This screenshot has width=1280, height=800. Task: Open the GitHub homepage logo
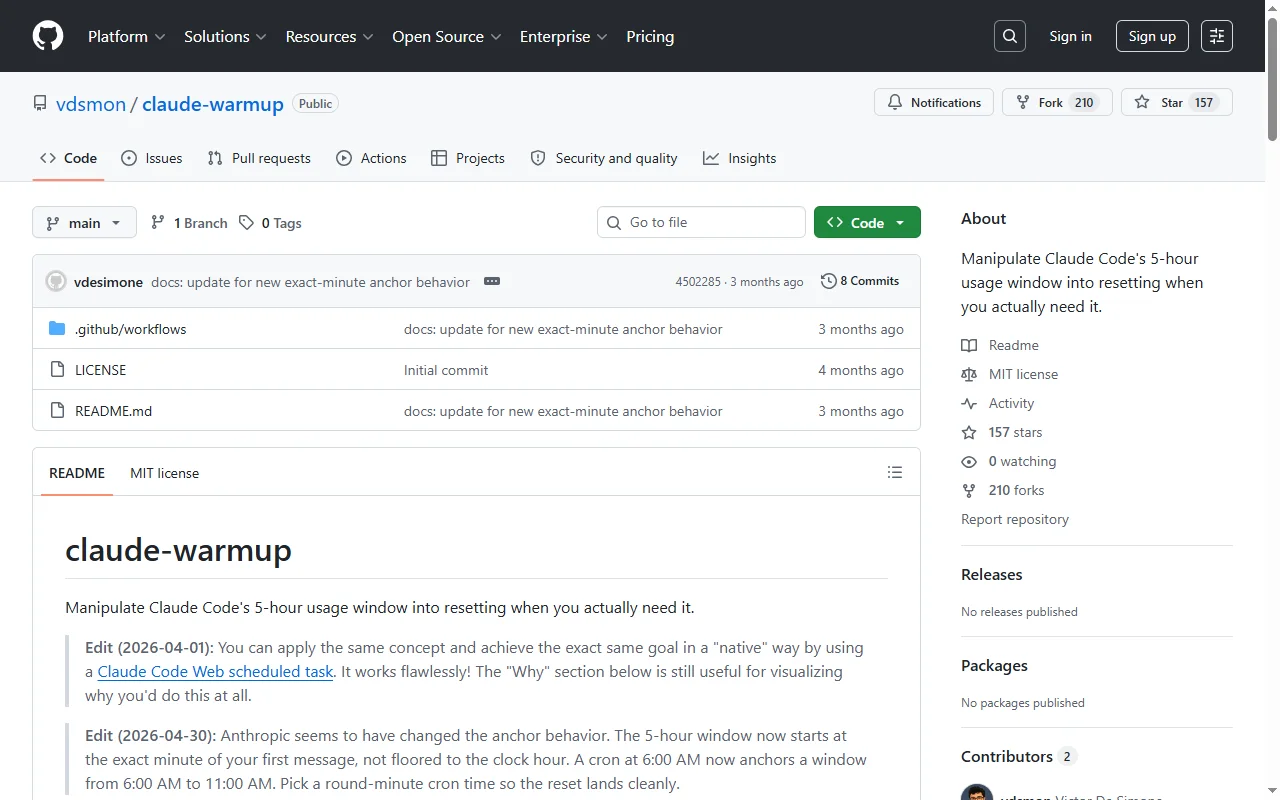pos(48,36)
